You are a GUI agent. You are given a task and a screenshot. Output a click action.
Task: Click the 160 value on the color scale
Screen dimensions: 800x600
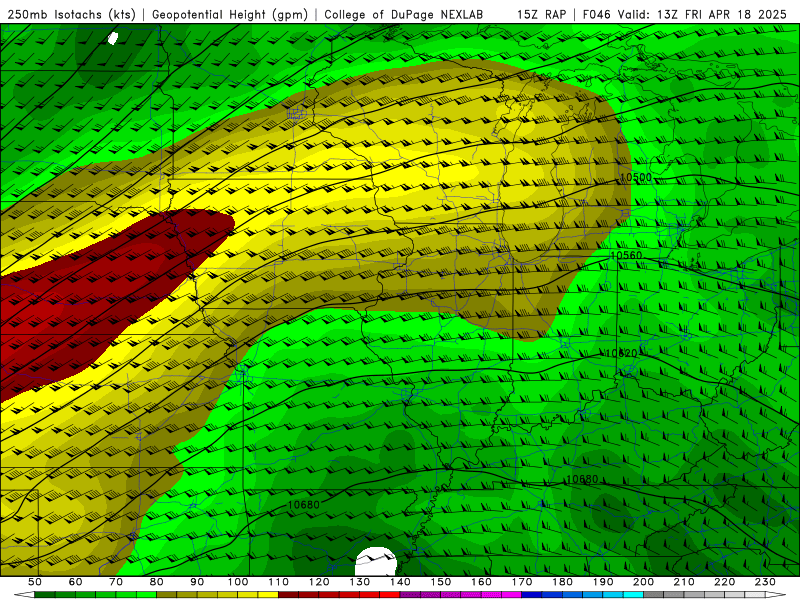(481, 582)
